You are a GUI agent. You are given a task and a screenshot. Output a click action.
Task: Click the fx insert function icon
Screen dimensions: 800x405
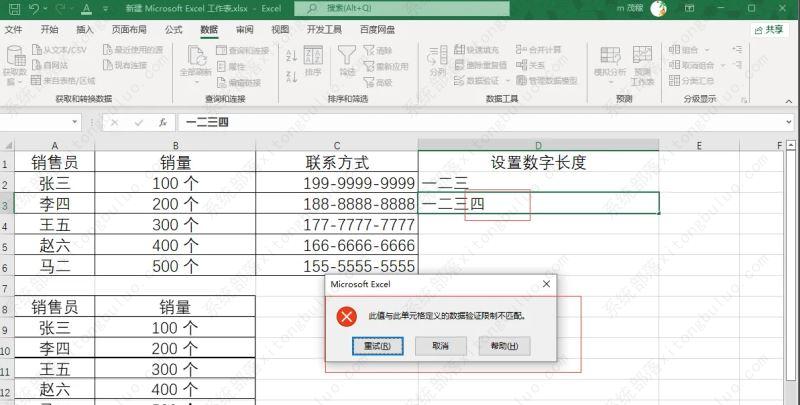163,123
